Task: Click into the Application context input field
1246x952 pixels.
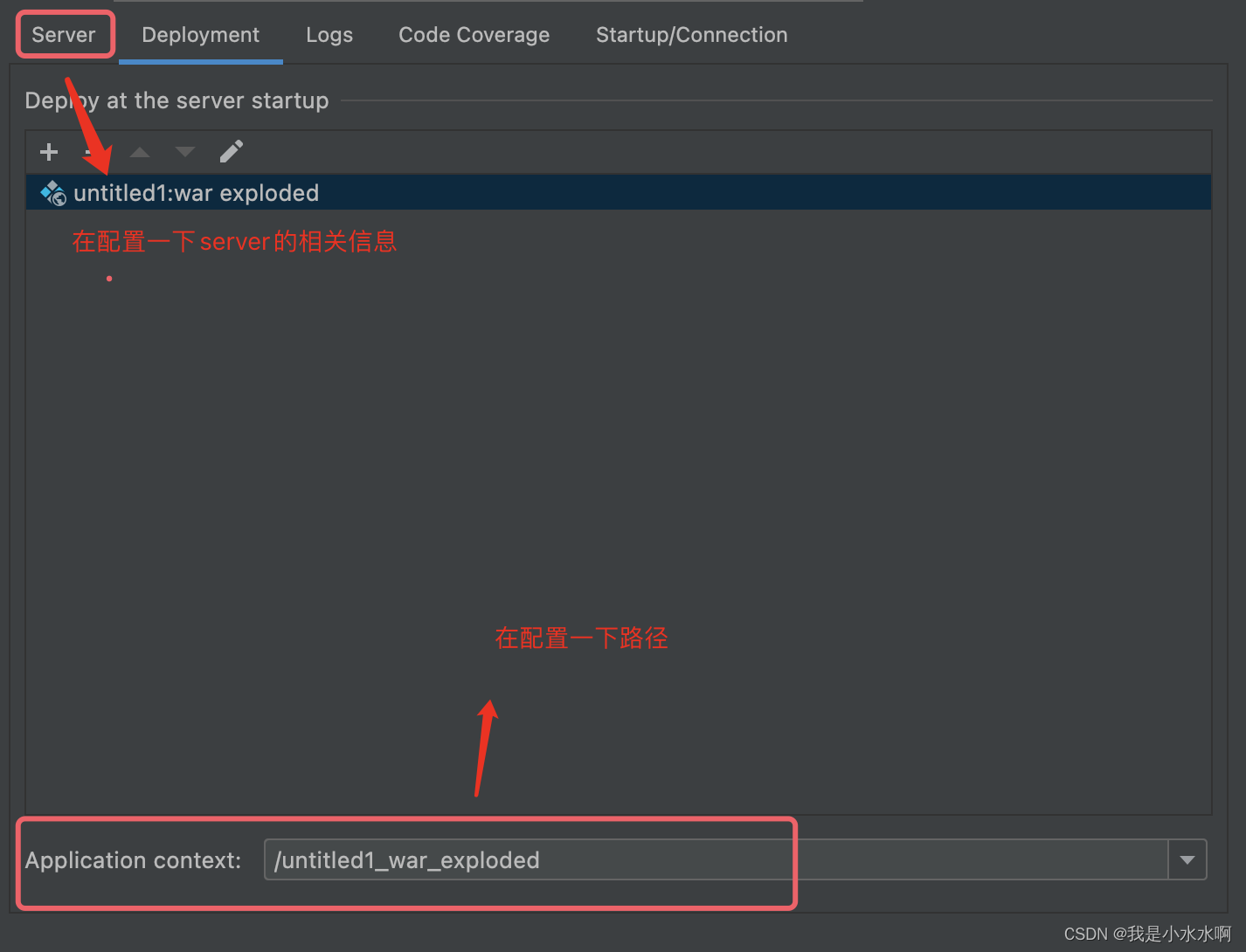Action: [x=716, y=859]
